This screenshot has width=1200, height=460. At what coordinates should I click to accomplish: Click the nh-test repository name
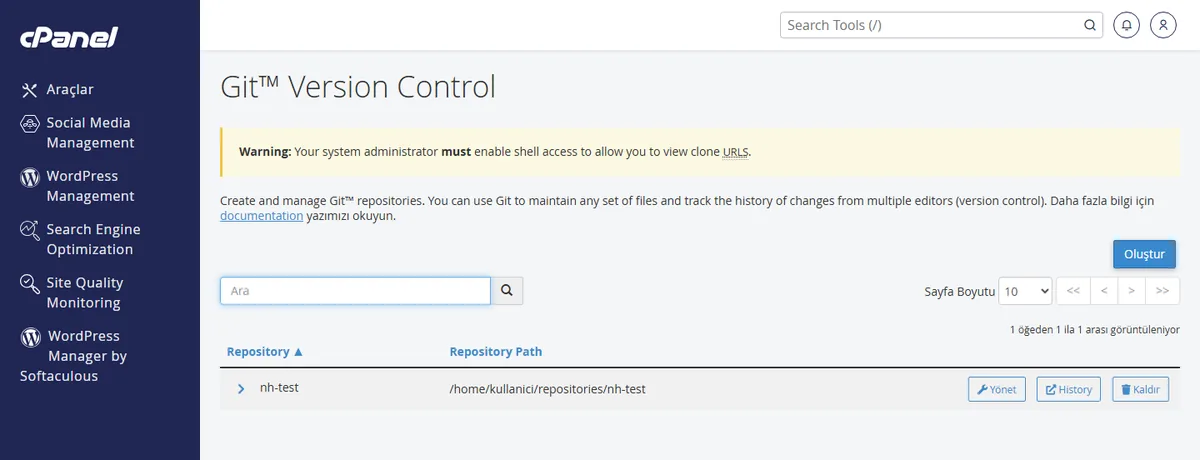point(279,387)
